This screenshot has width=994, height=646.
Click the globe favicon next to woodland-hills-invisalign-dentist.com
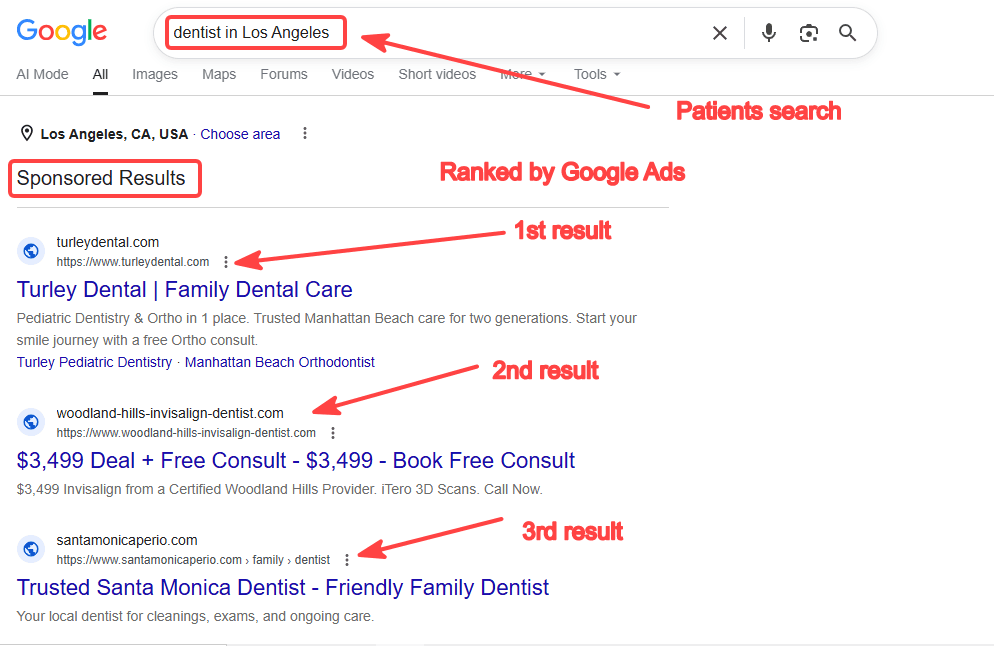[x=30, y=422]
